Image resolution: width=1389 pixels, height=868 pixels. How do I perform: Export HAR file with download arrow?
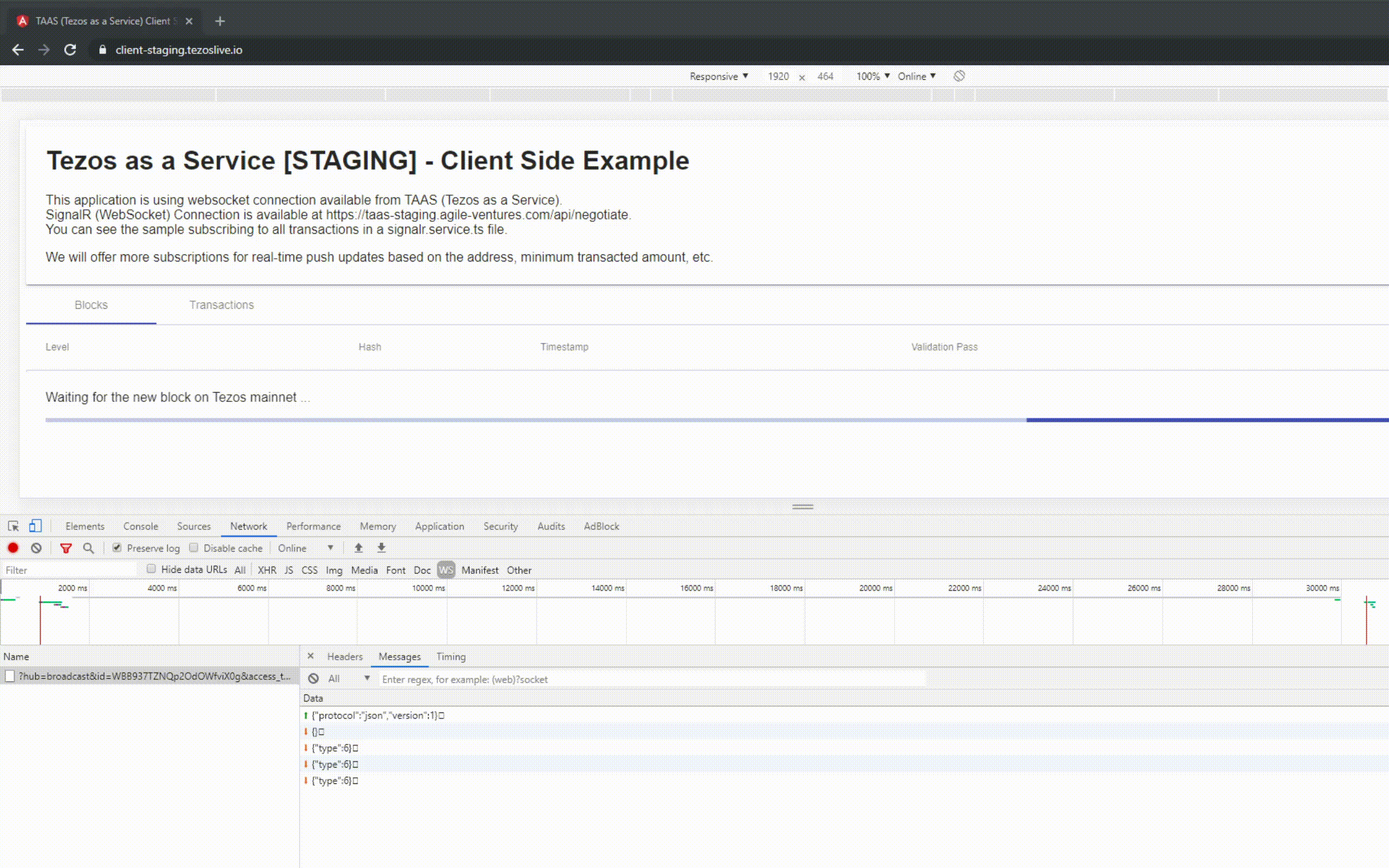(x=381, y=548)
